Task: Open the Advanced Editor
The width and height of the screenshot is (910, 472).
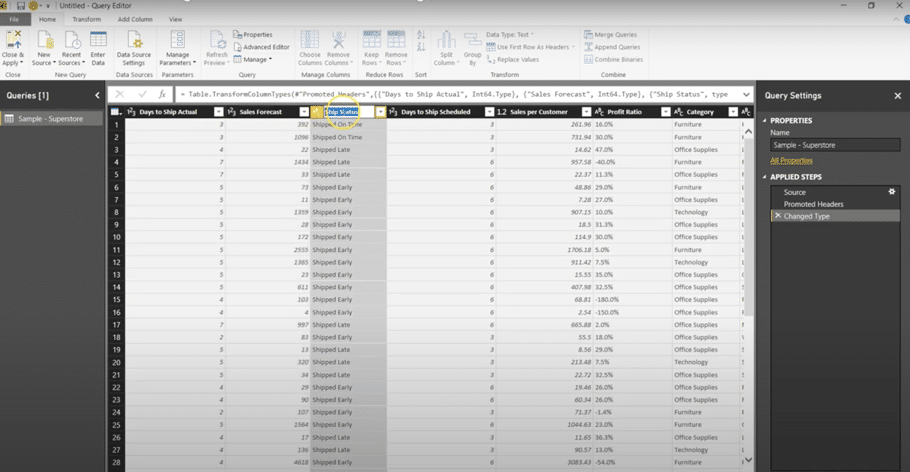Action: [x=261, y=47]
